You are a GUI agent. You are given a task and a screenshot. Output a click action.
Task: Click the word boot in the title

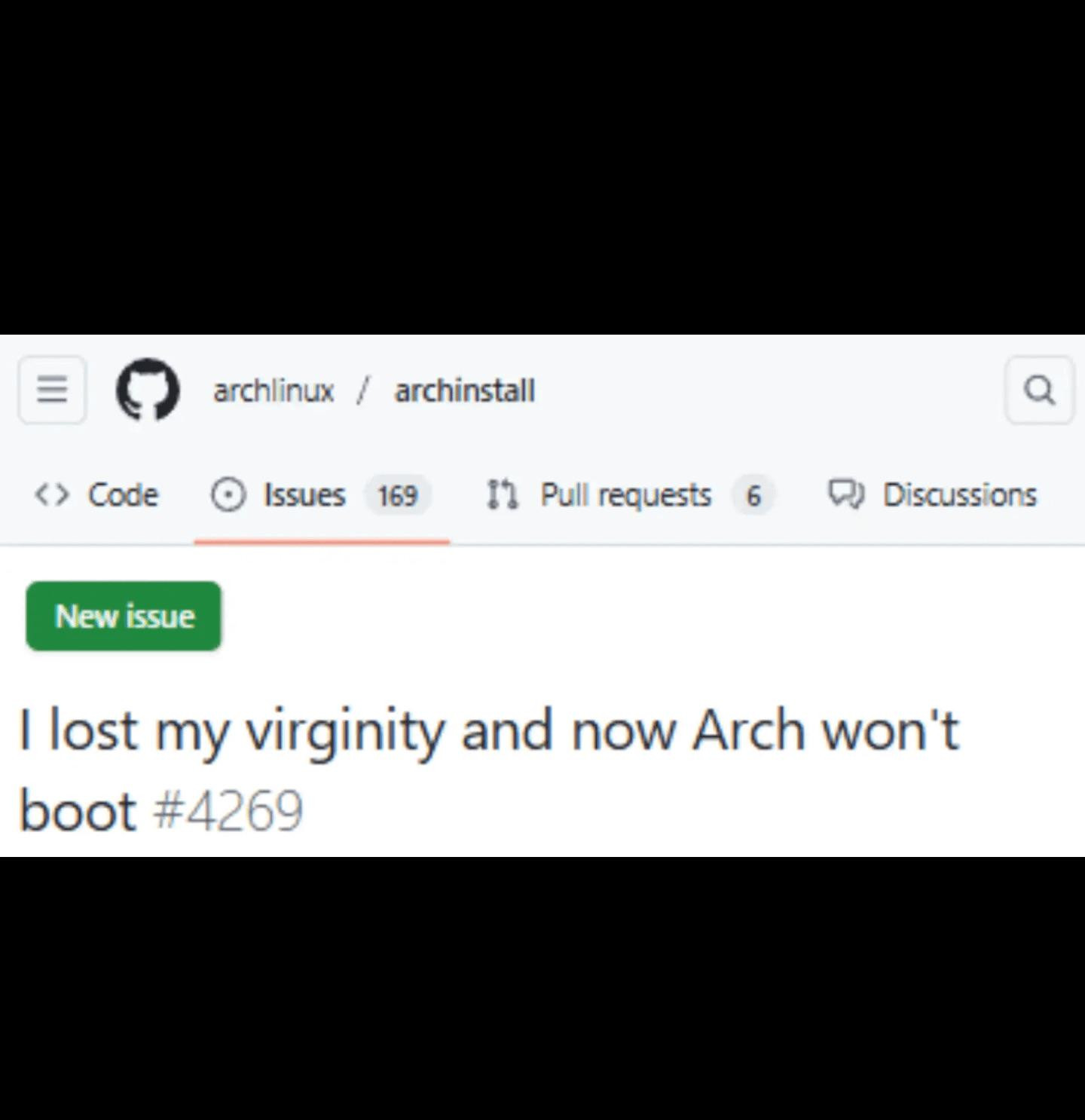click(x=77, y=811)
